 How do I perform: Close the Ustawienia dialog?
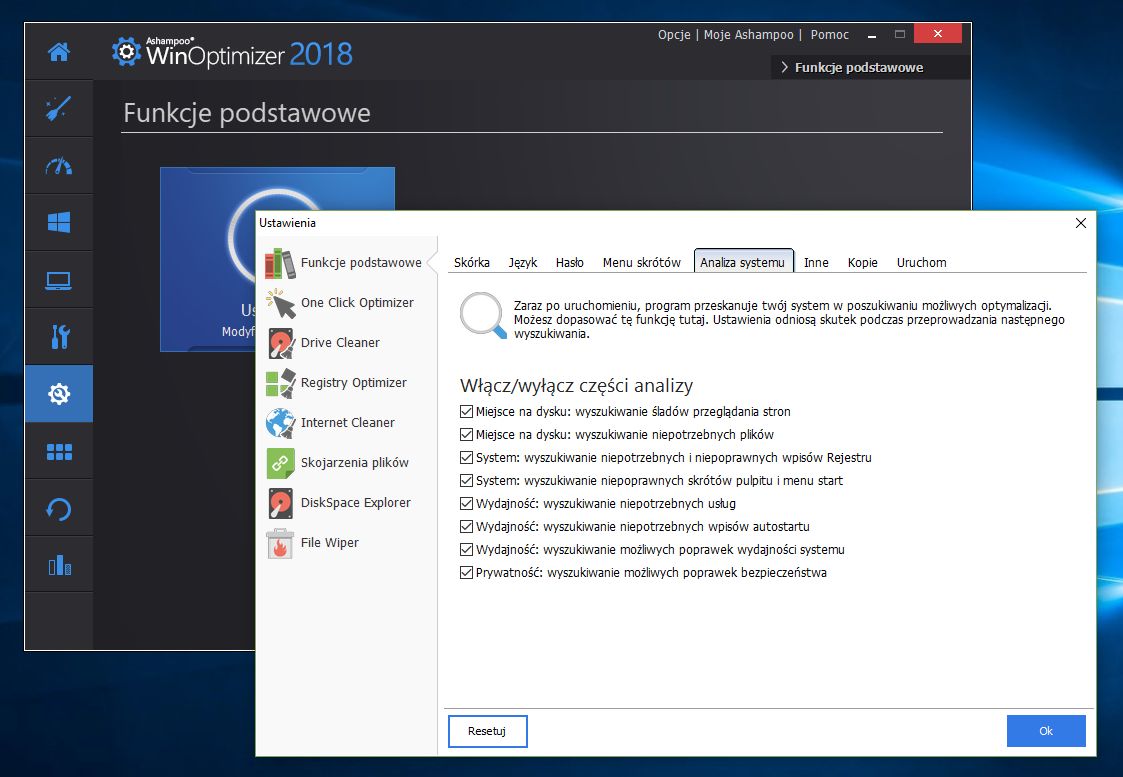[x=1081, y=223]
